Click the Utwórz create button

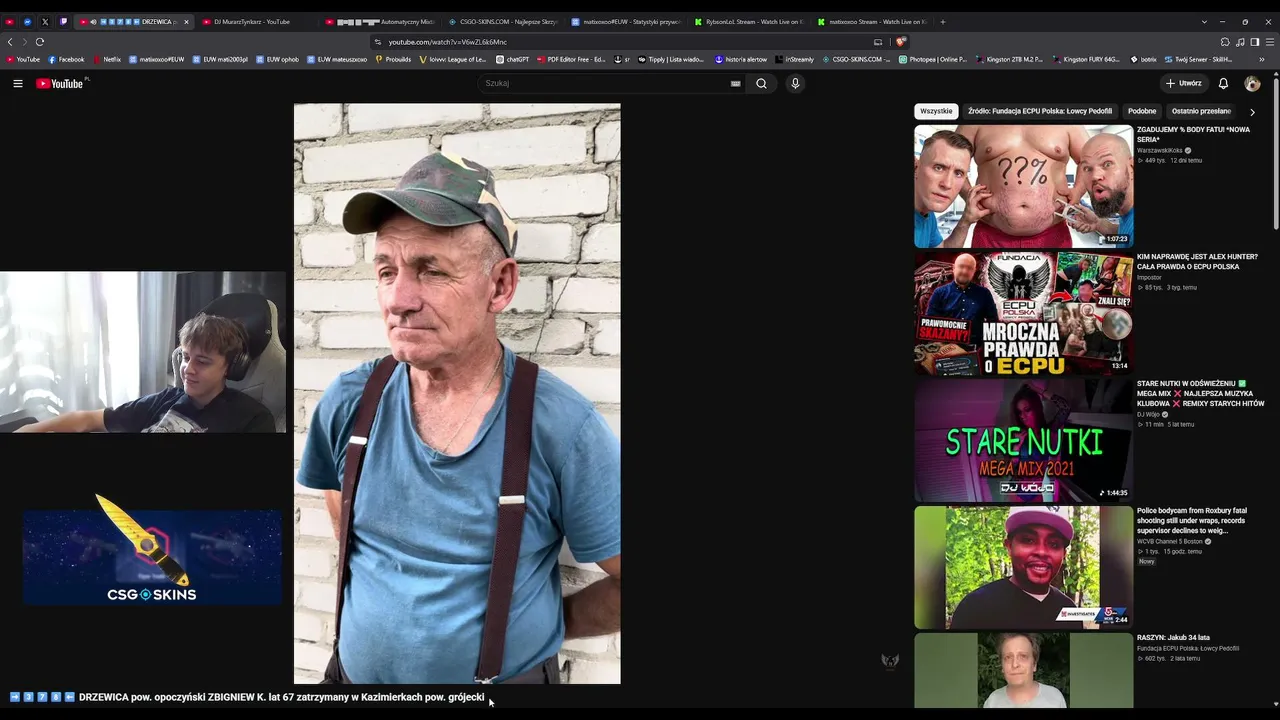click(1183, 84)
